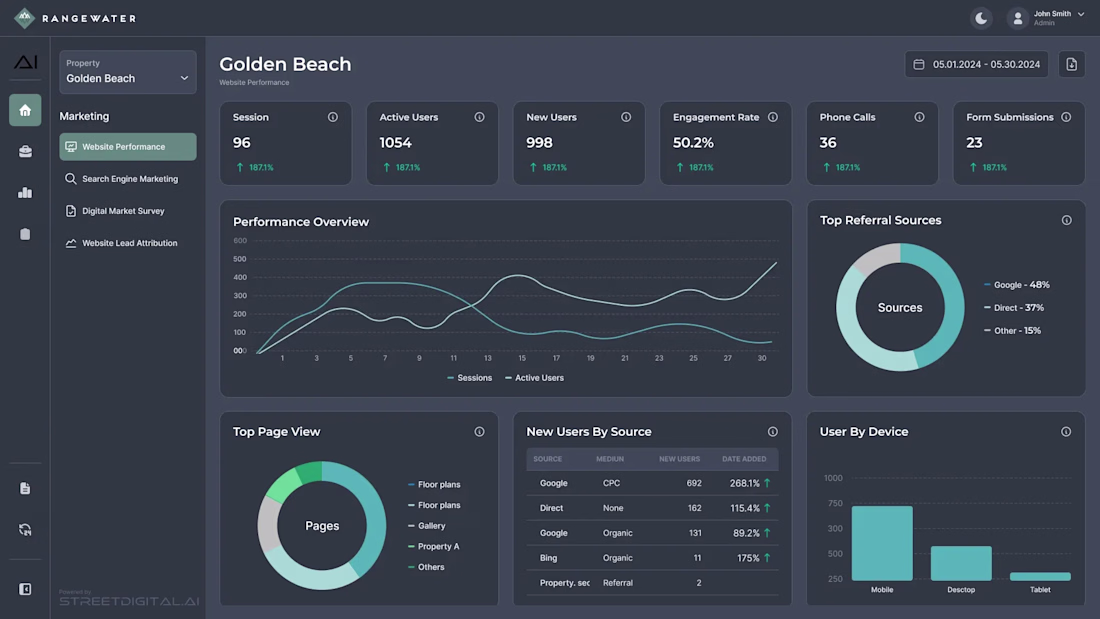
Task: Click the Engagement Rate value 50.2%
Action: point(693,142)
